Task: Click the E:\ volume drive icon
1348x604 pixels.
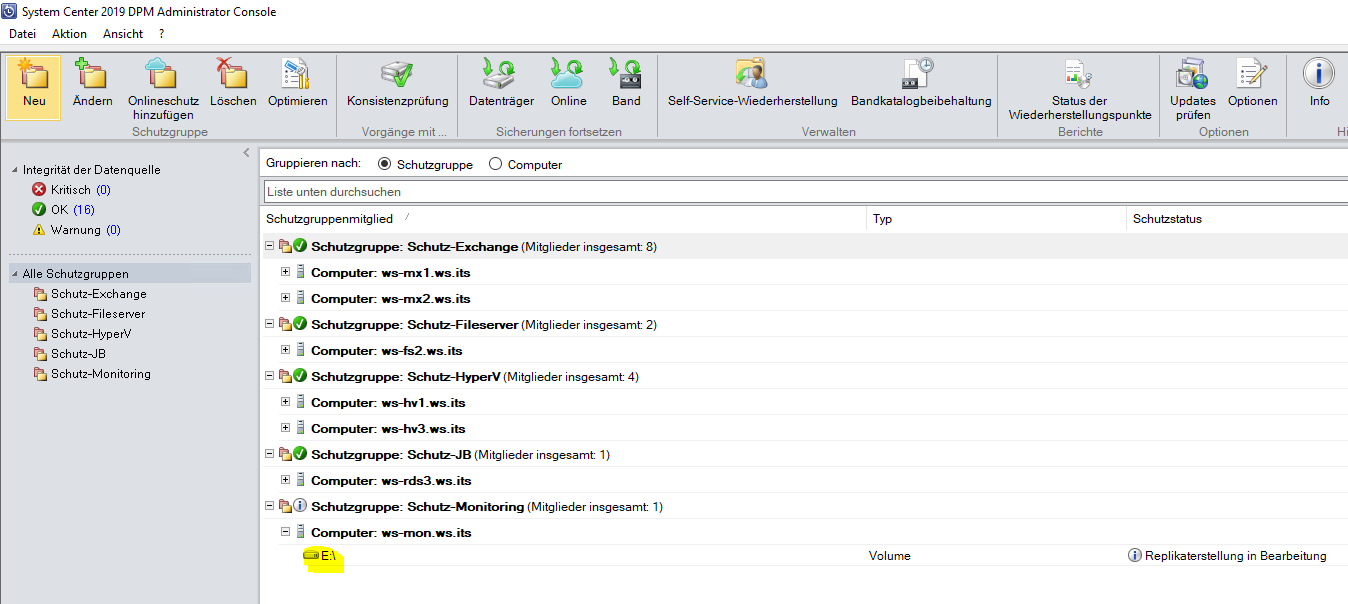Action: click(x=311, y=555)
